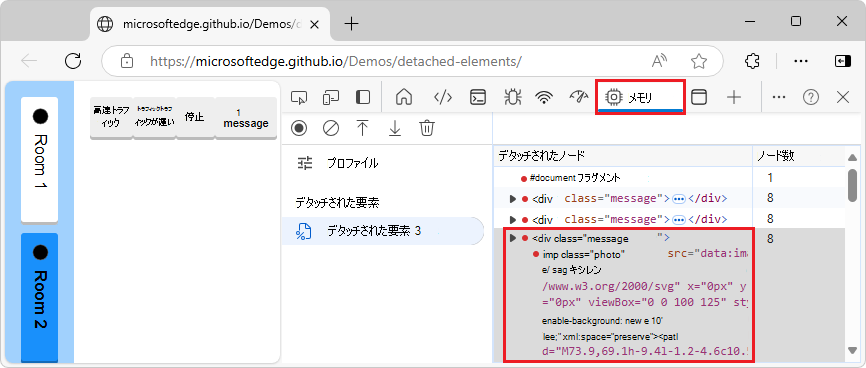Toggle the browser sidebar icon
The width and height of the screenshot is (866, 368).
pos(843,61)
